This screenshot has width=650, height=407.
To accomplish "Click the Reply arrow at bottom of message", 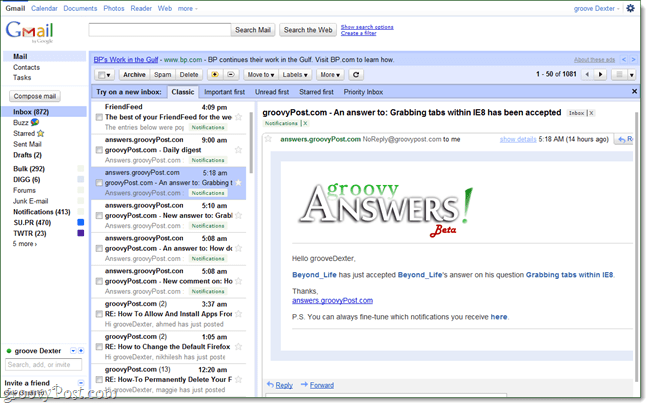I will tap(270, 385).
